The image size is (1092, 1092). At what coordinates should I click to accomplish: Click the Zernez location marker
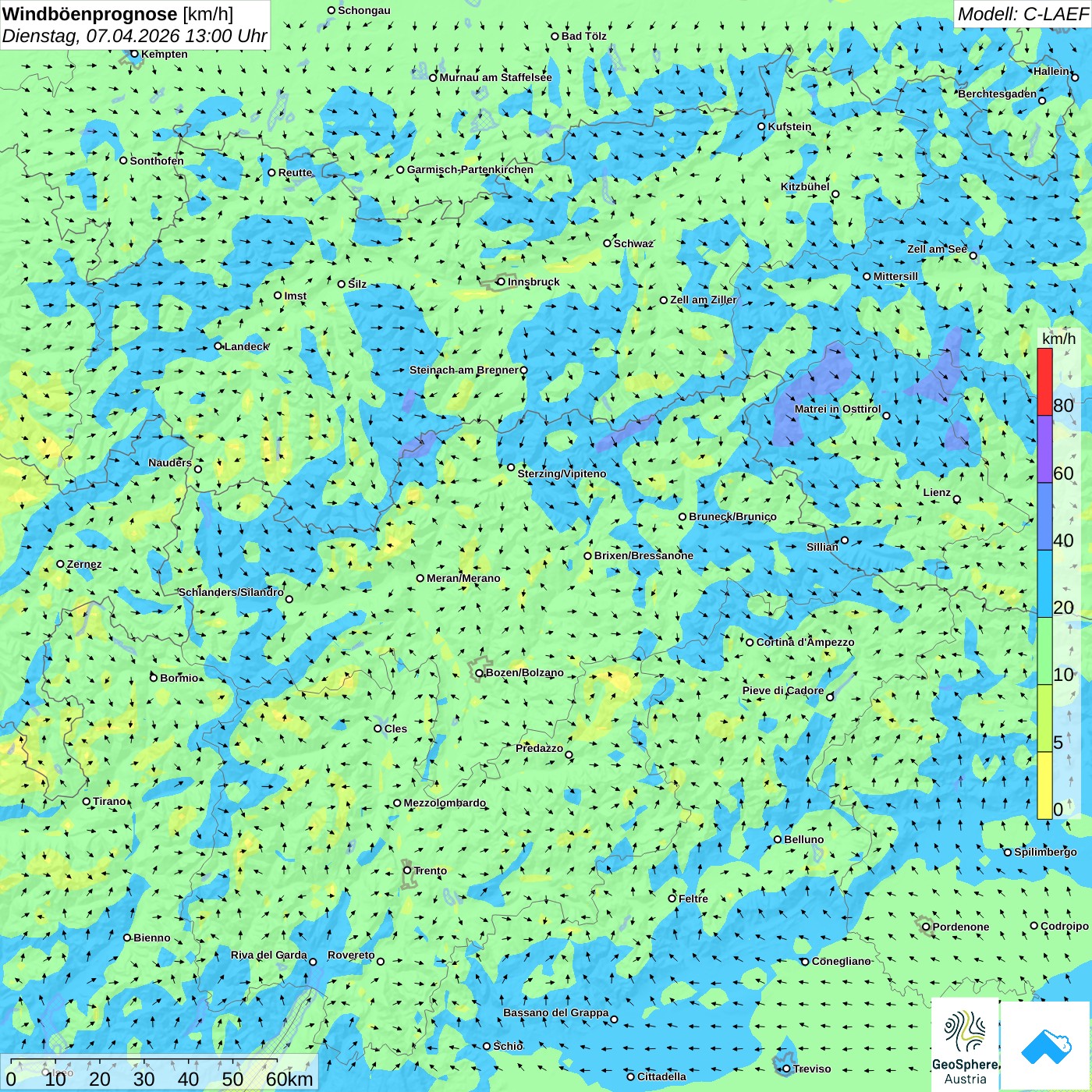point(61,564)
